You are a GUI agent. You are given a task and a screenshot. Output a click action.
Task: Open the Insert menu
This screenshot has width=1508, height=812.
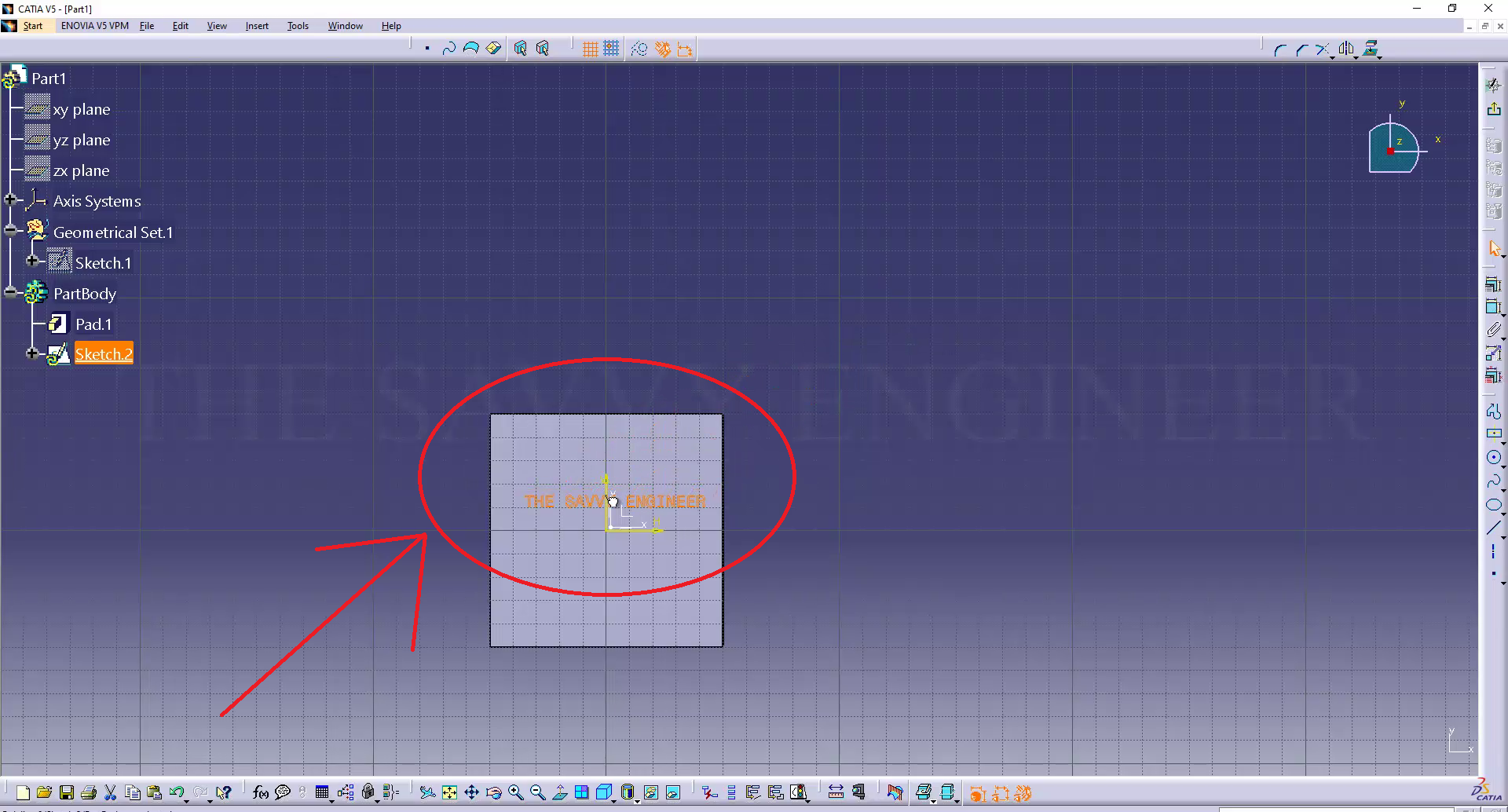tap(256, 26)
